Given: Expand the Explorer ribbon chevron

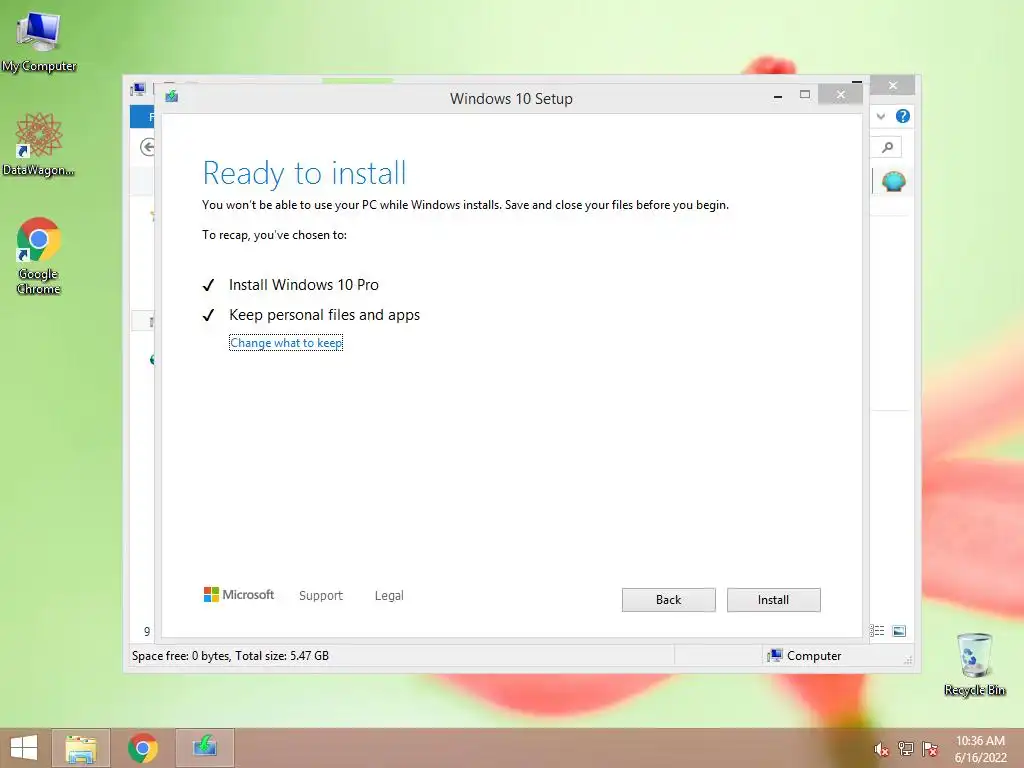Looking at the screenshot, I should [x=881, y=116].
